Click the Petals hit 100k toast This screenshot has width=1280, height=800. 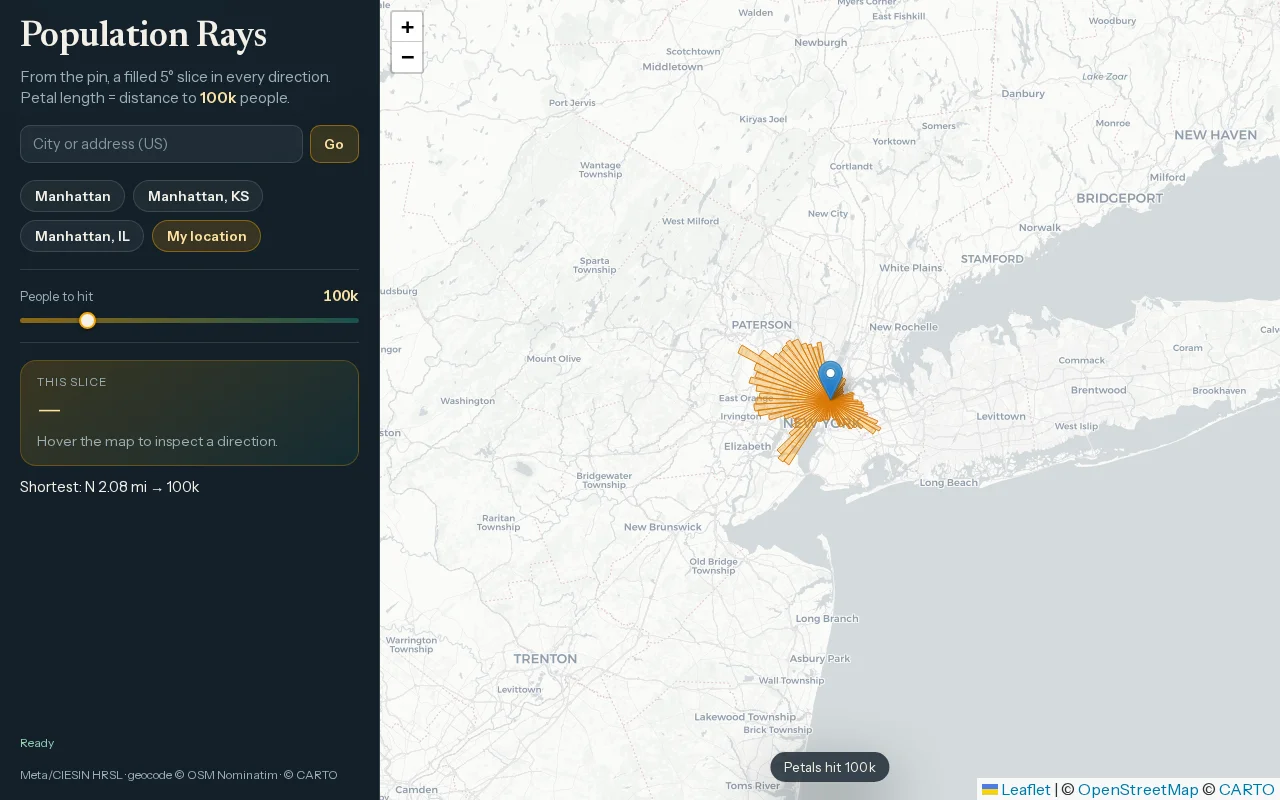[x=829, y=767]
